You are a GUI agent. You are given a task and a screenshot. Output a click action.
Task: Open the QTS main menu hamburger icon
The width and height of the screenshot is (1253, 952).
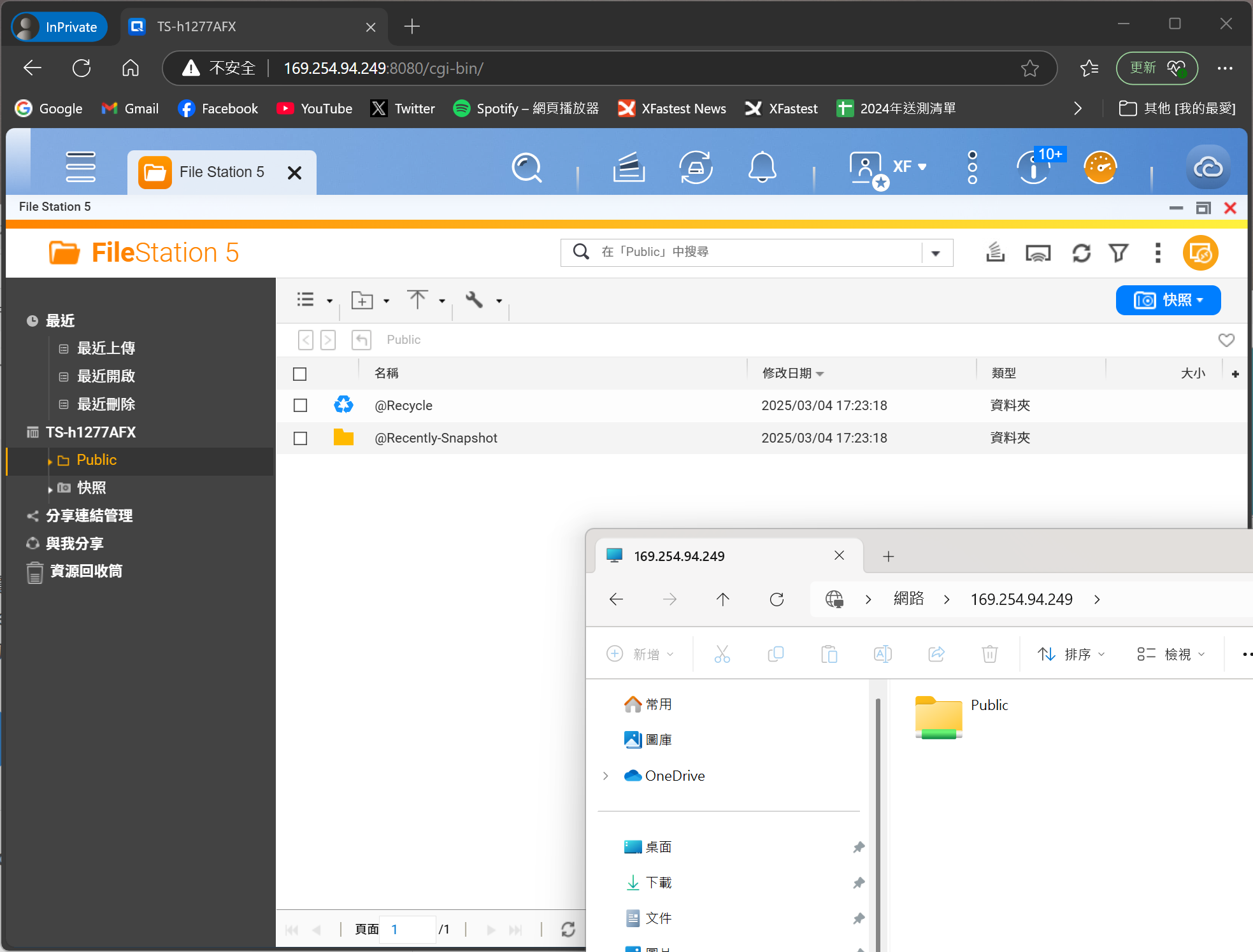click(x=80, y=167)
